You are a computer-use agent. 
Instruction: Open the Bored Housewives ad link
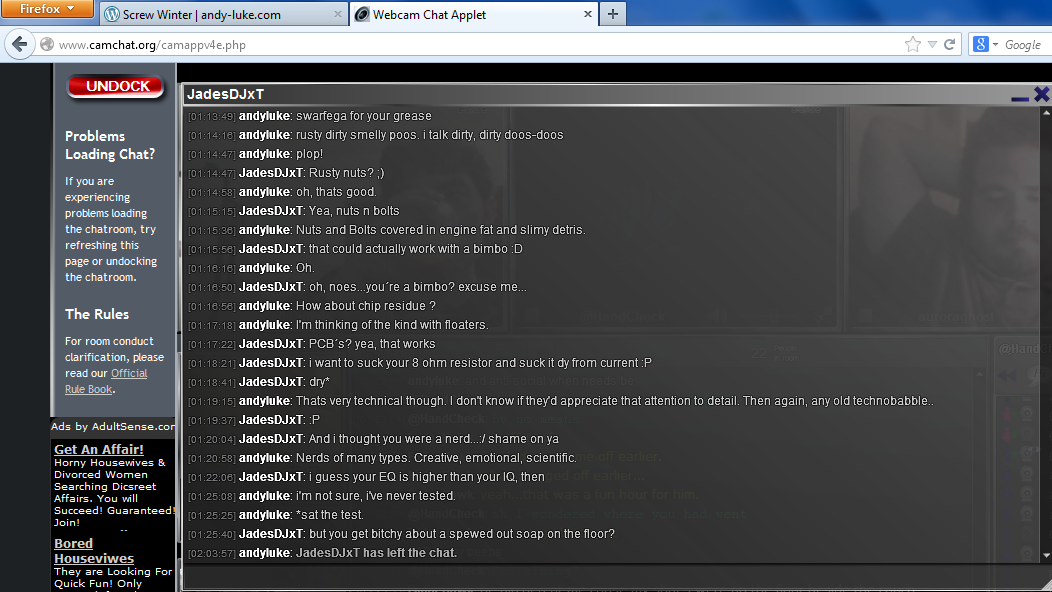94,551
